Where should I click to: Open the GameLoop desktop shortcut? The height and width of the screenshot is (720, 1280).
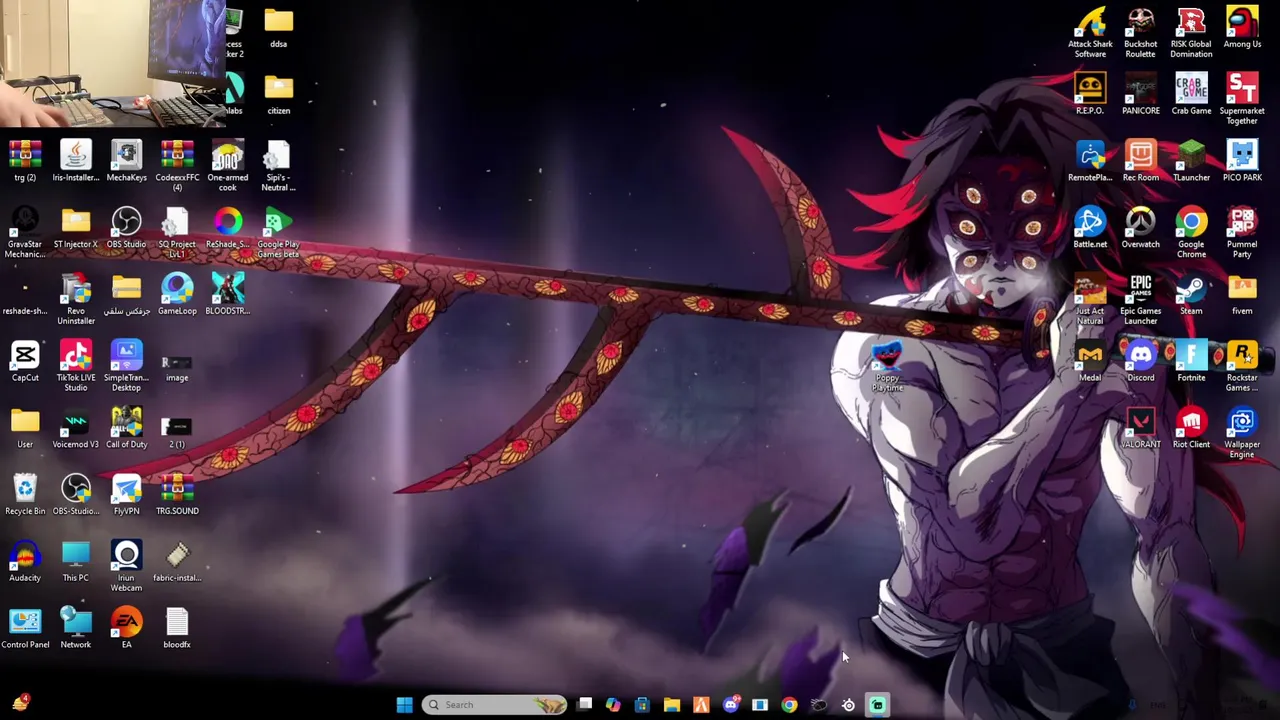(177, 295)
